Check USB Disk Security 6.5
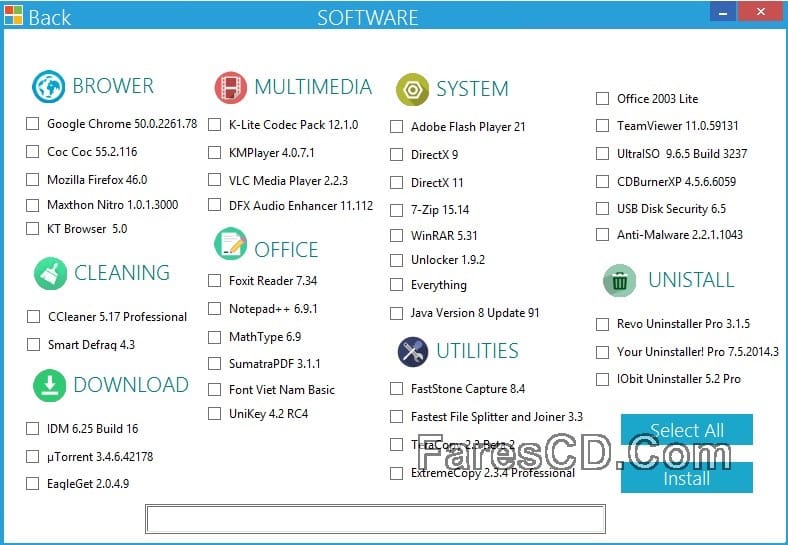Image resolution: width=788 pixels, height=545 pixels. pos(603,208)
